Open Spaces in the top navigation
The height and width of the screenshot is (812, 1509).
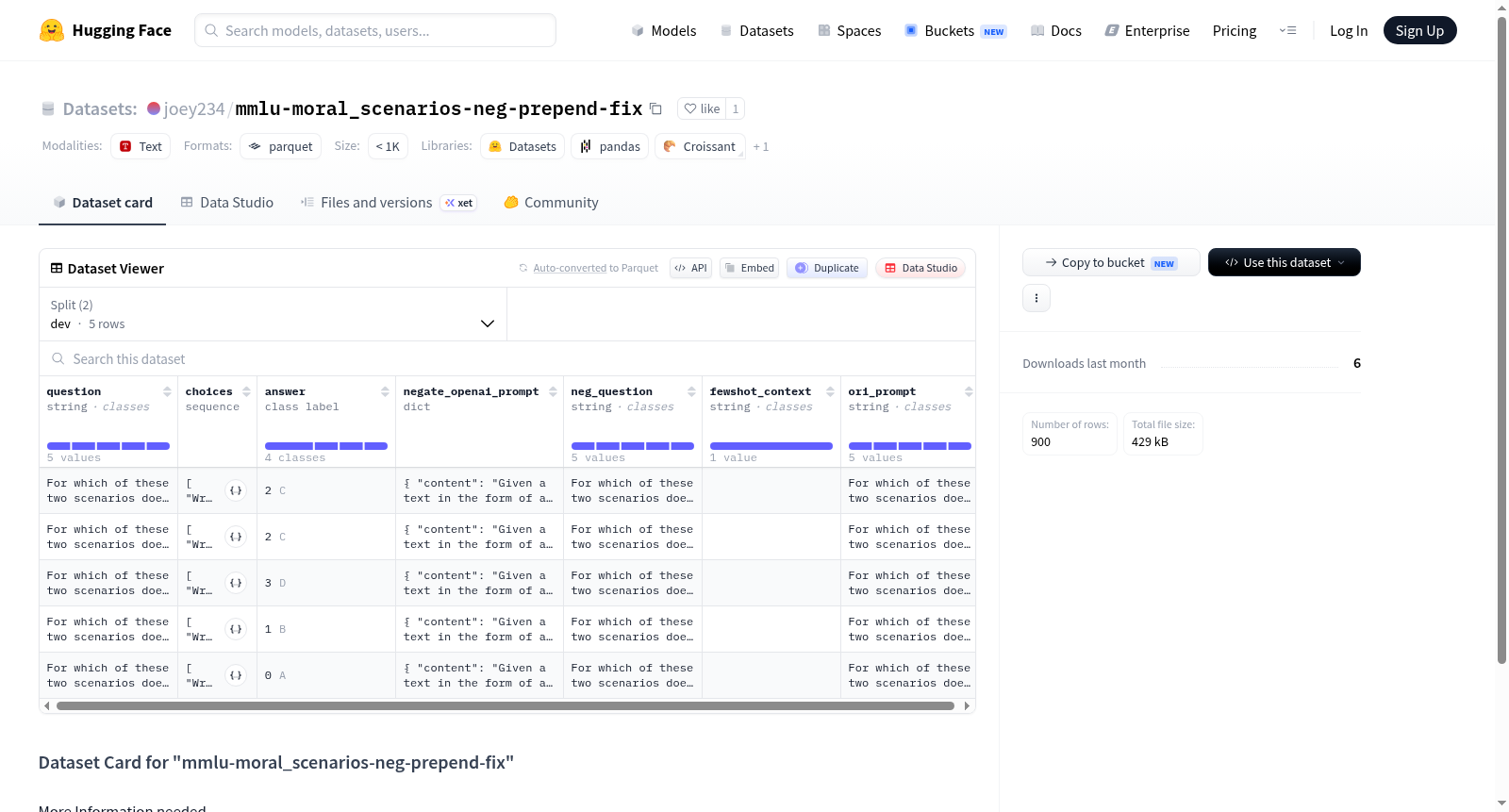pyautogui.click(x=850, y=31)
